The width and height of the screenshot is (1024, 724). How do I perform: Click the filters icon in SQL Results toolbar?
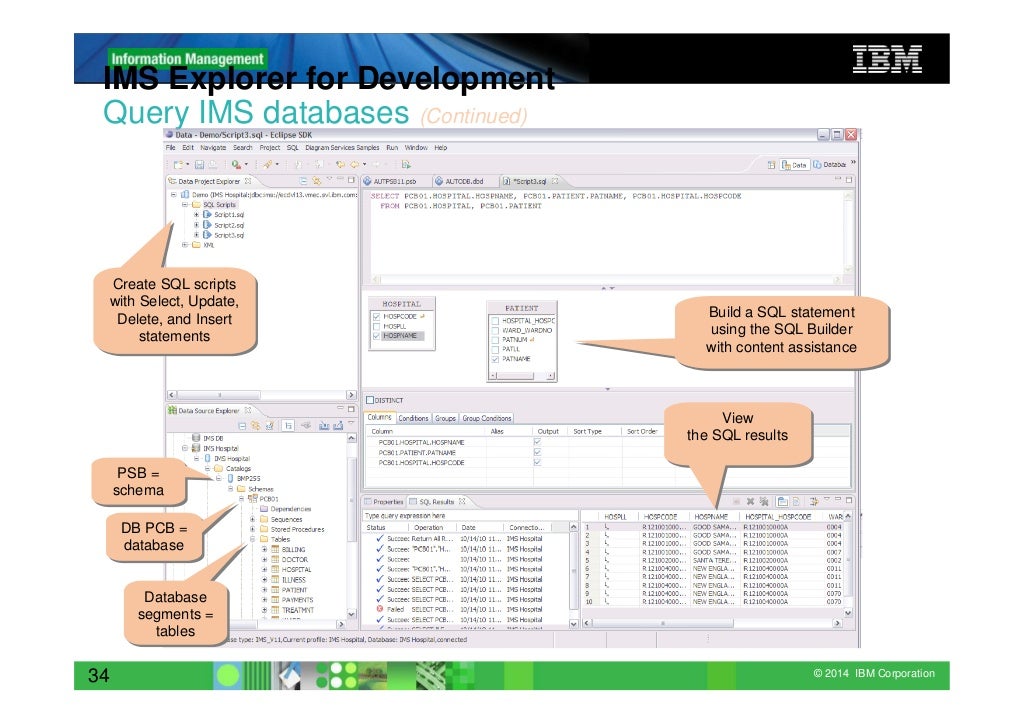click(x=814, y=501)
